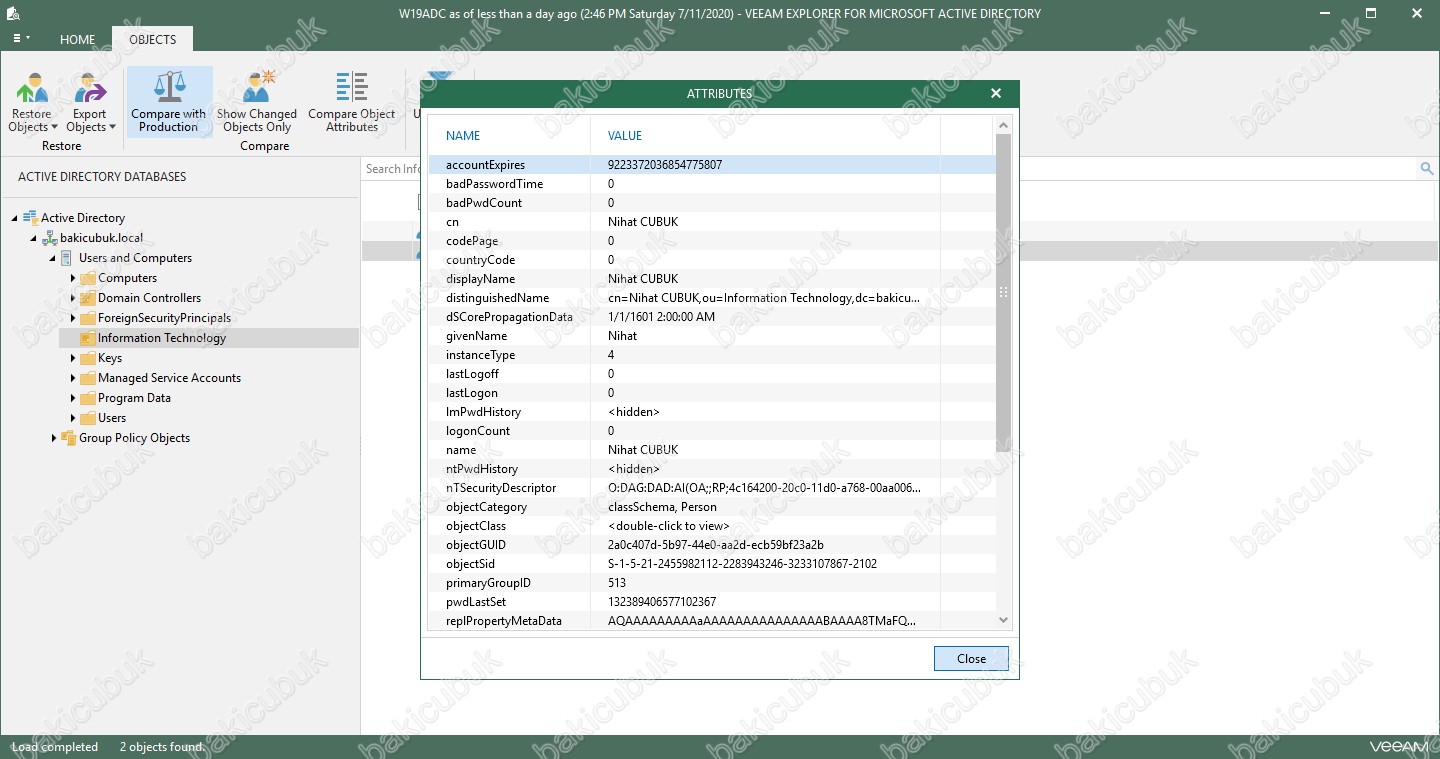Click the Users folder icon

pyautogui.click(x=87, y=418)
